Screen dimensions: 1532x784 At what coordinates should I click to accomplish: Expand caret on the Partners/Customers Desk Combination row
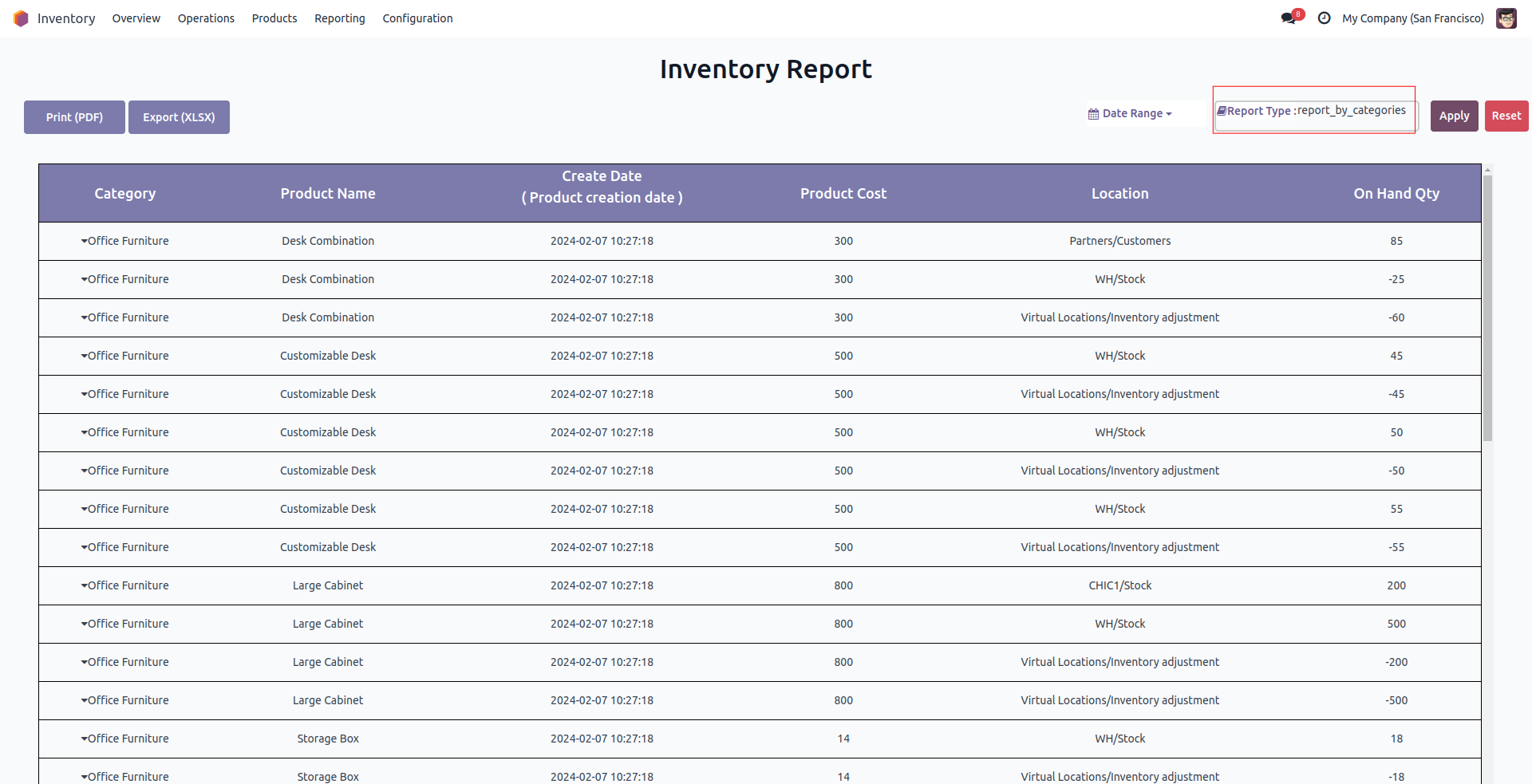pos(84,241)
